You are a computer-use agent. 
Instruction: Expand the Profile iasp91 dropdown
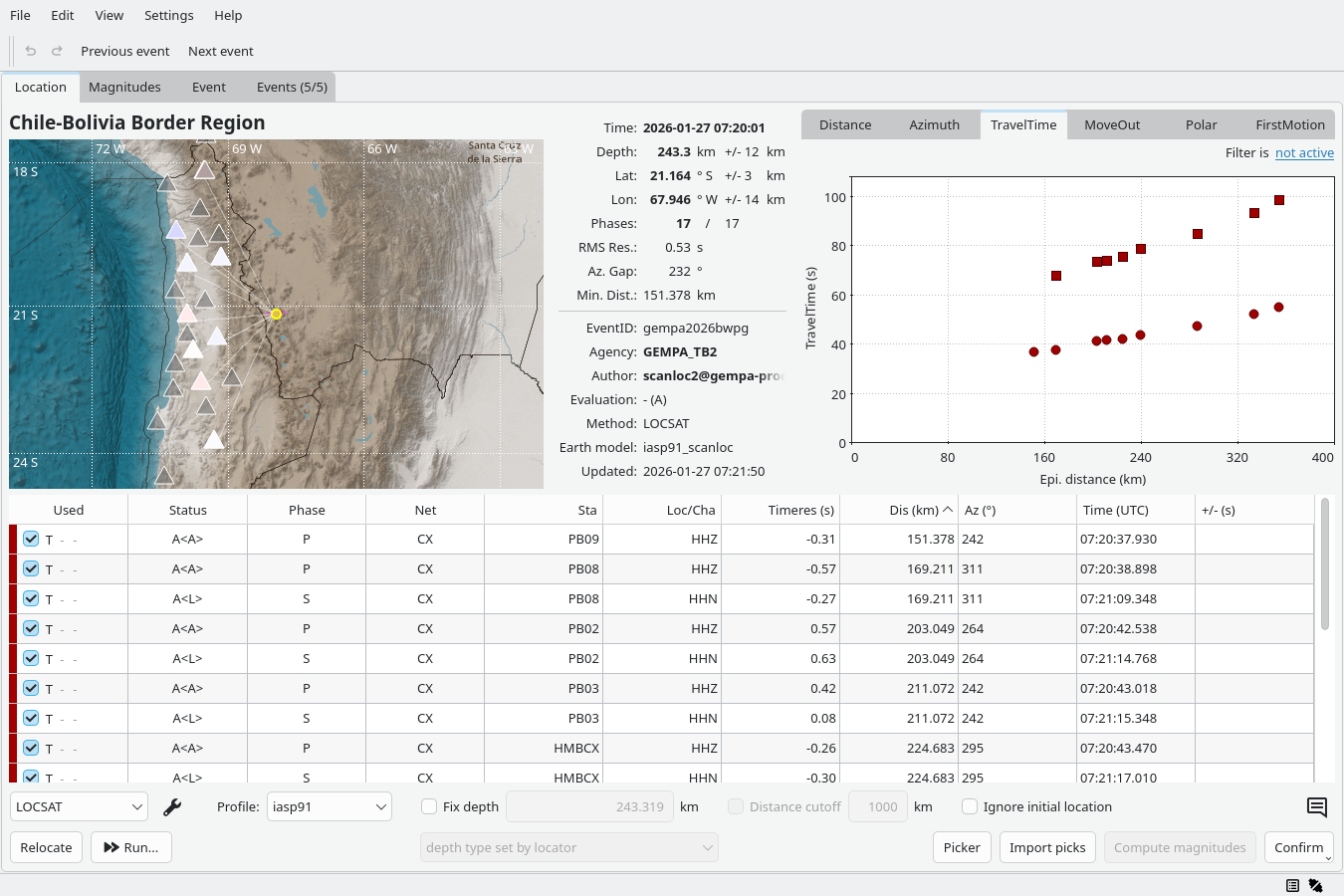coord(329,807)
